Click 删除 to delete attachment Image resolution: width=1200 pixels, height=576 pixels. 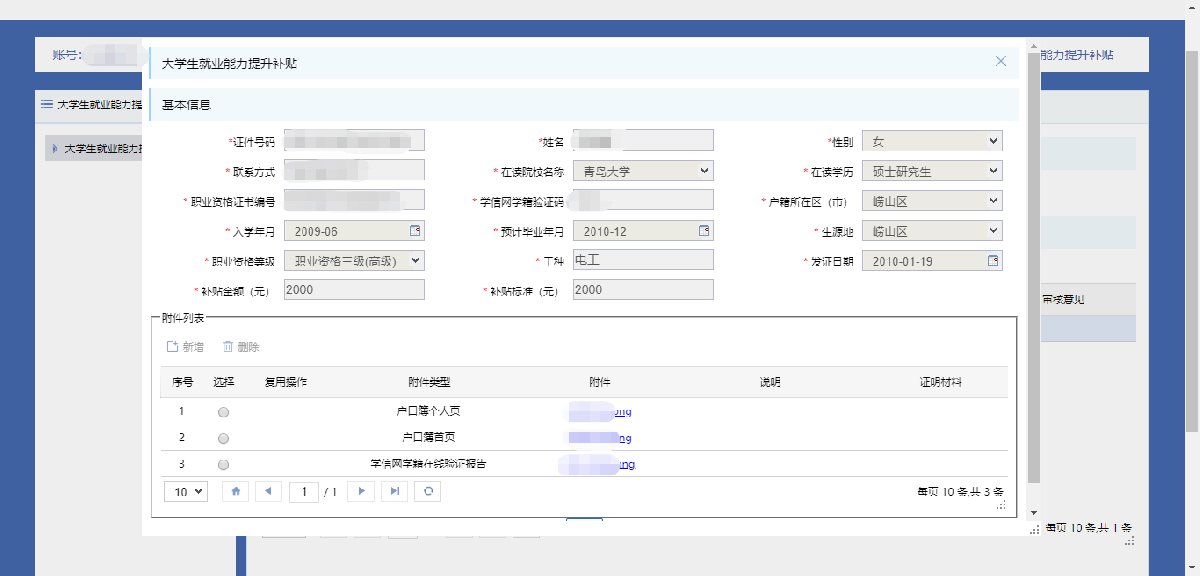click(241, 347)
